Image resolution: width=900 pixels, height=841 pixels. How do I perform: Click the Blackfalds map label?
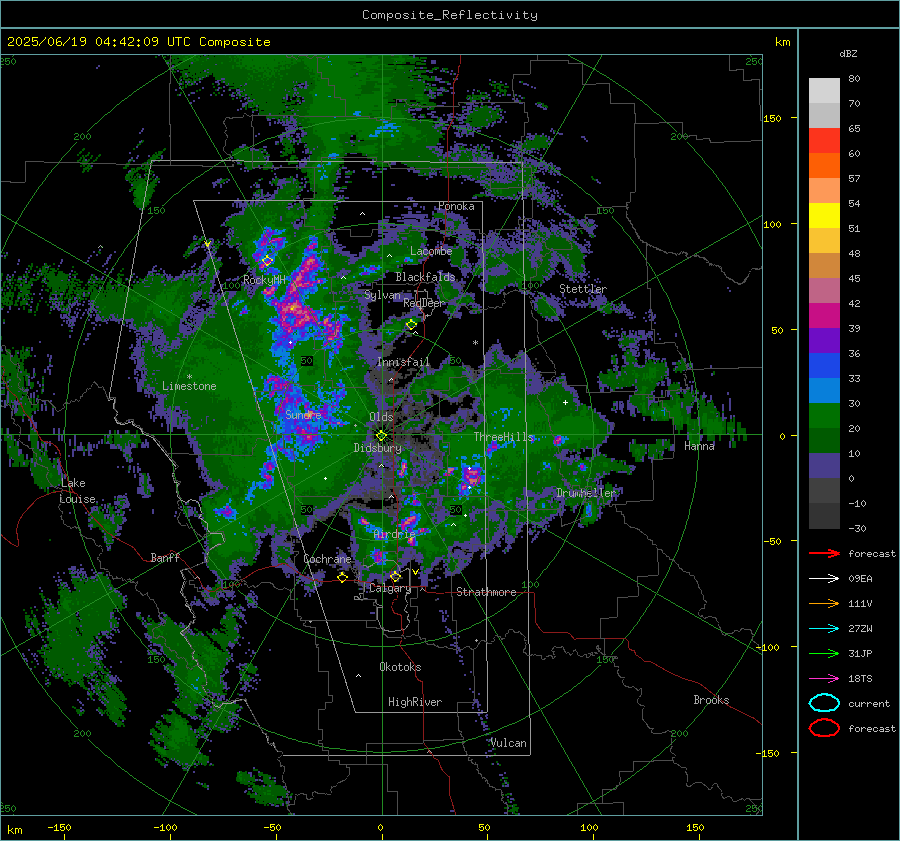point(425,277)
